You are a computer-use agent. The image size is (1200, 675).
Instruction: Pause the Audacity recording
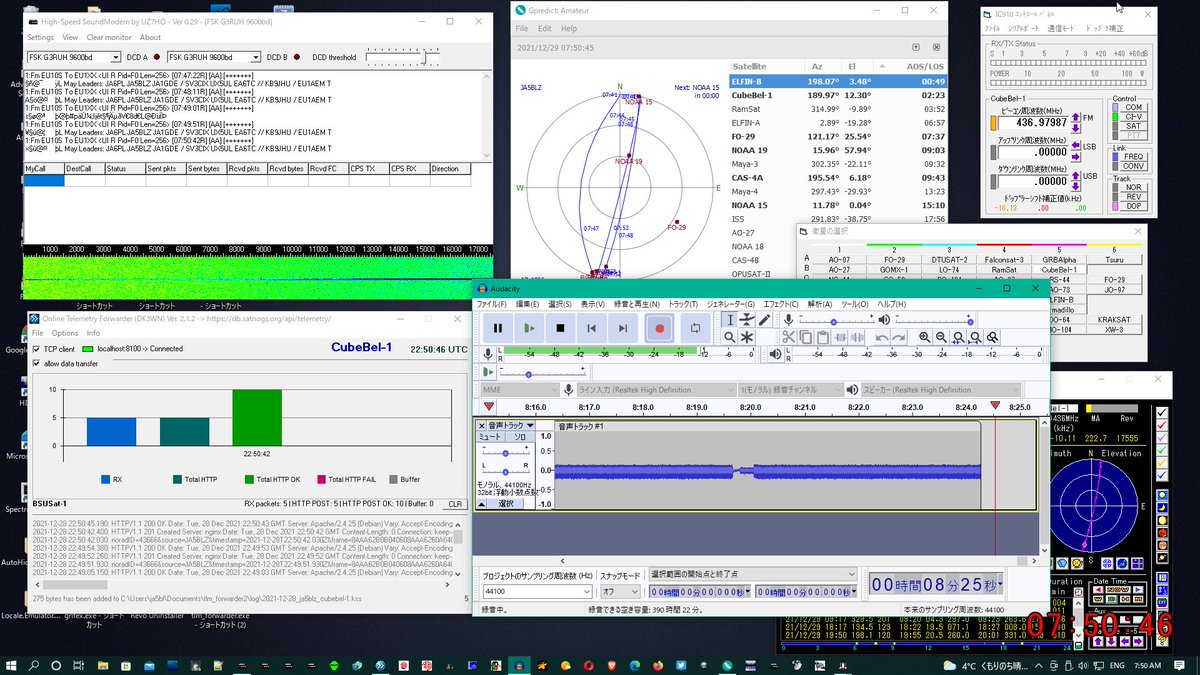[x=497, y=327]
